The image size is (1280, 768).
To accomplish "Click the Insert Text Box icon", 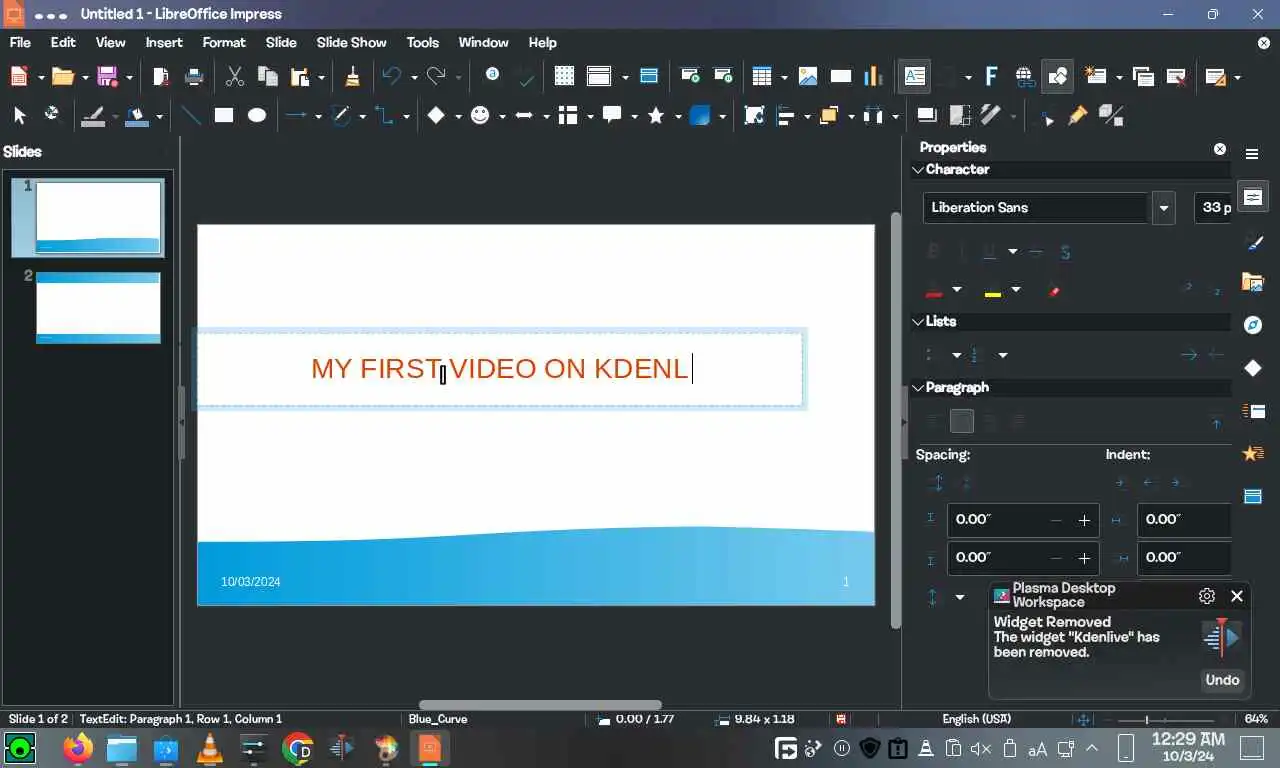I will pos(914,76).
